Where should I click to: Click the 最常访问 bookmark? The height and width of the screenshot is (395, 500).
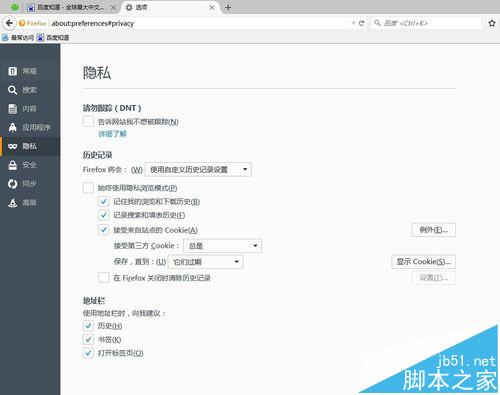pos(18,37)
